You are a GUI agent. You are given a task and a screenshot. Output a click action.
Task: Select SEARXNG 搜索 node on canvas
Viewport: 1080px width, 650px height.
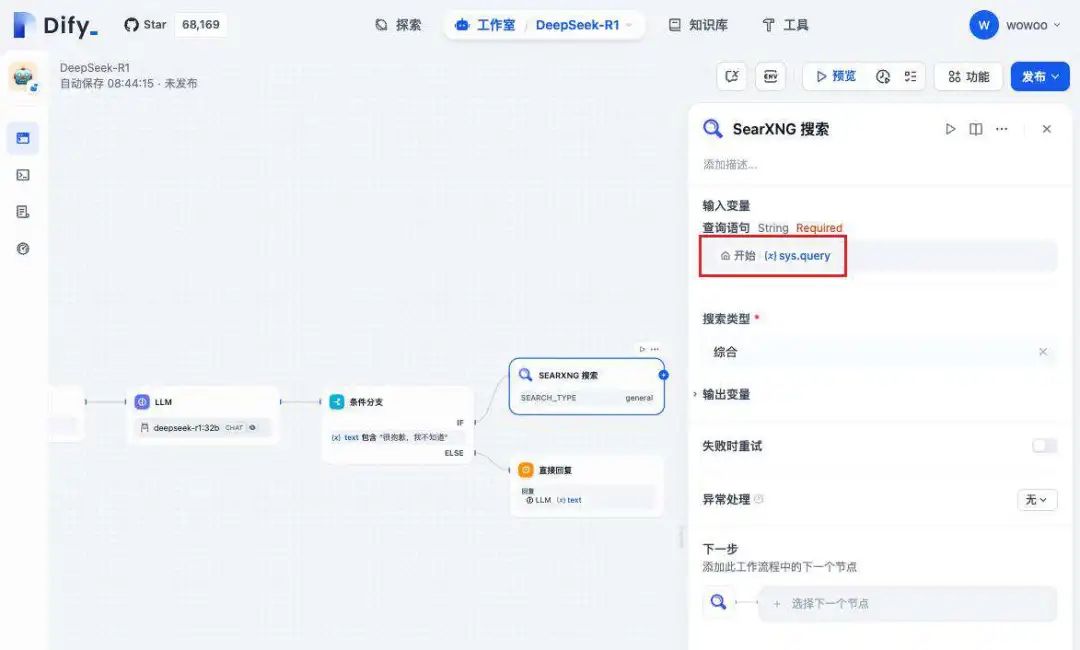click(587, 386)
